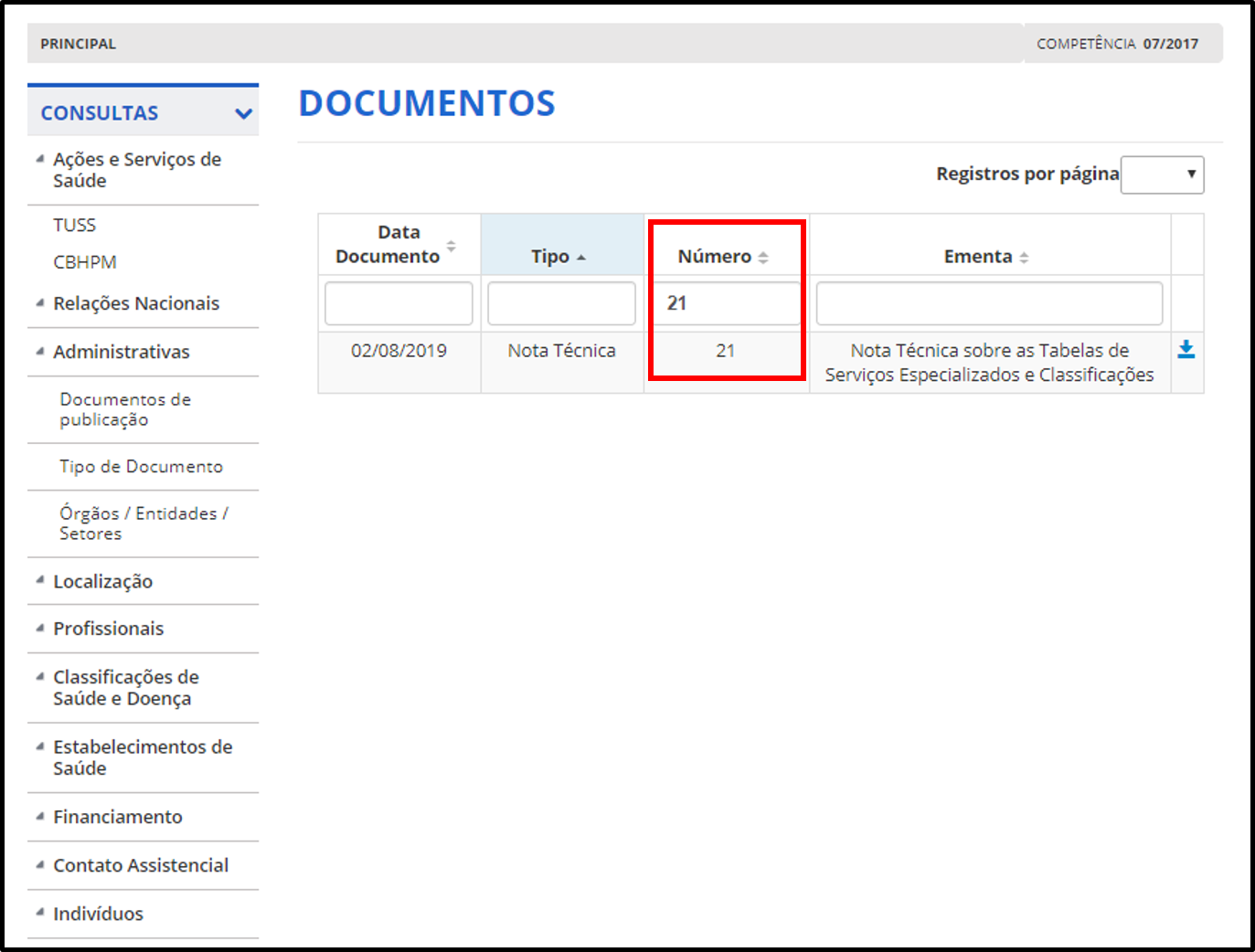Image resolution: width=1255 pixels, height=952 pixels.
Task: Expand Ações e Serviços de Saúde
Action: point(137,170)
